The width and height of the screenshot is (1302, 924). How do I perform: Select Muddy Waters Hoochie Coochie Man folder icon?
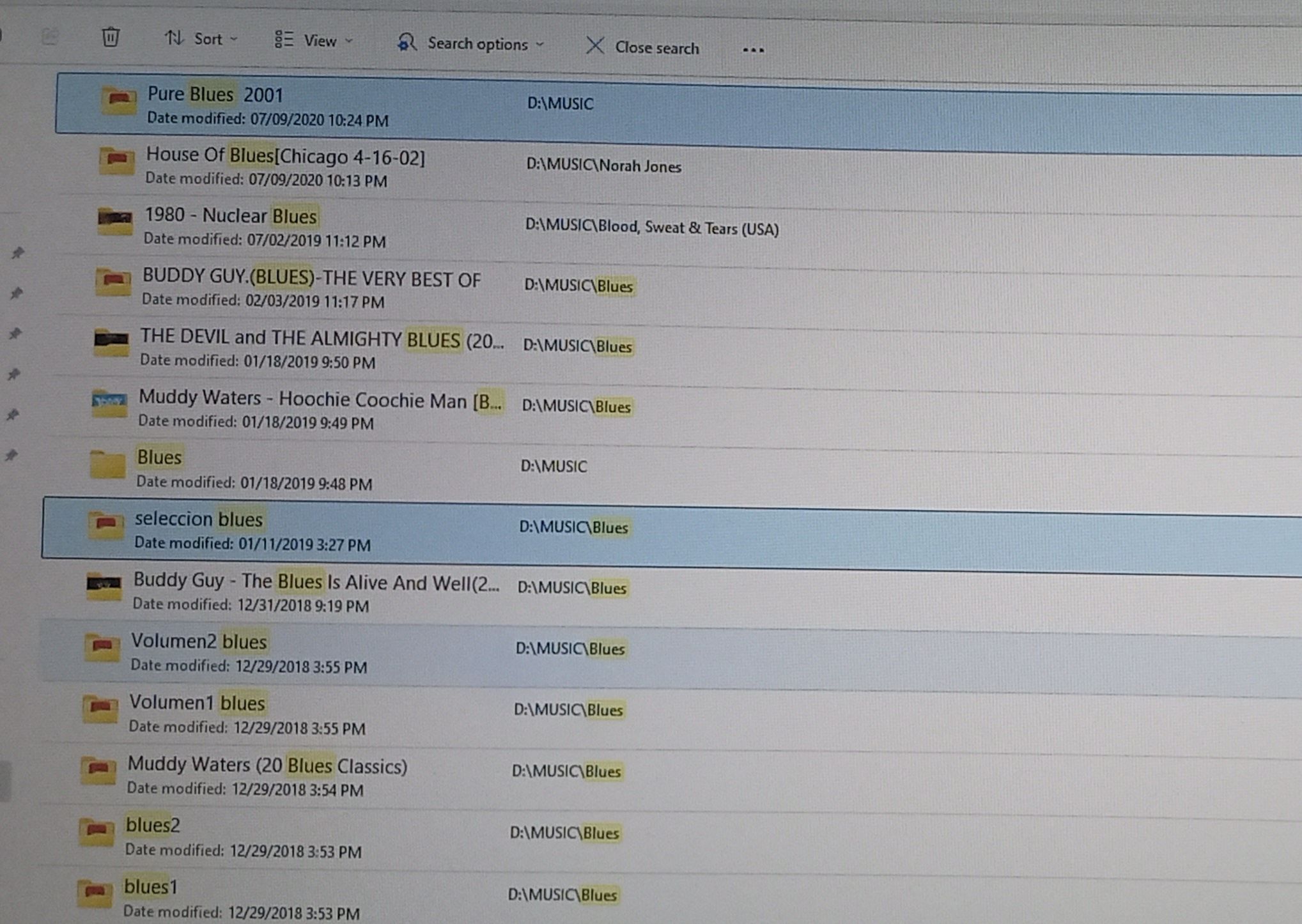point(109,403)
